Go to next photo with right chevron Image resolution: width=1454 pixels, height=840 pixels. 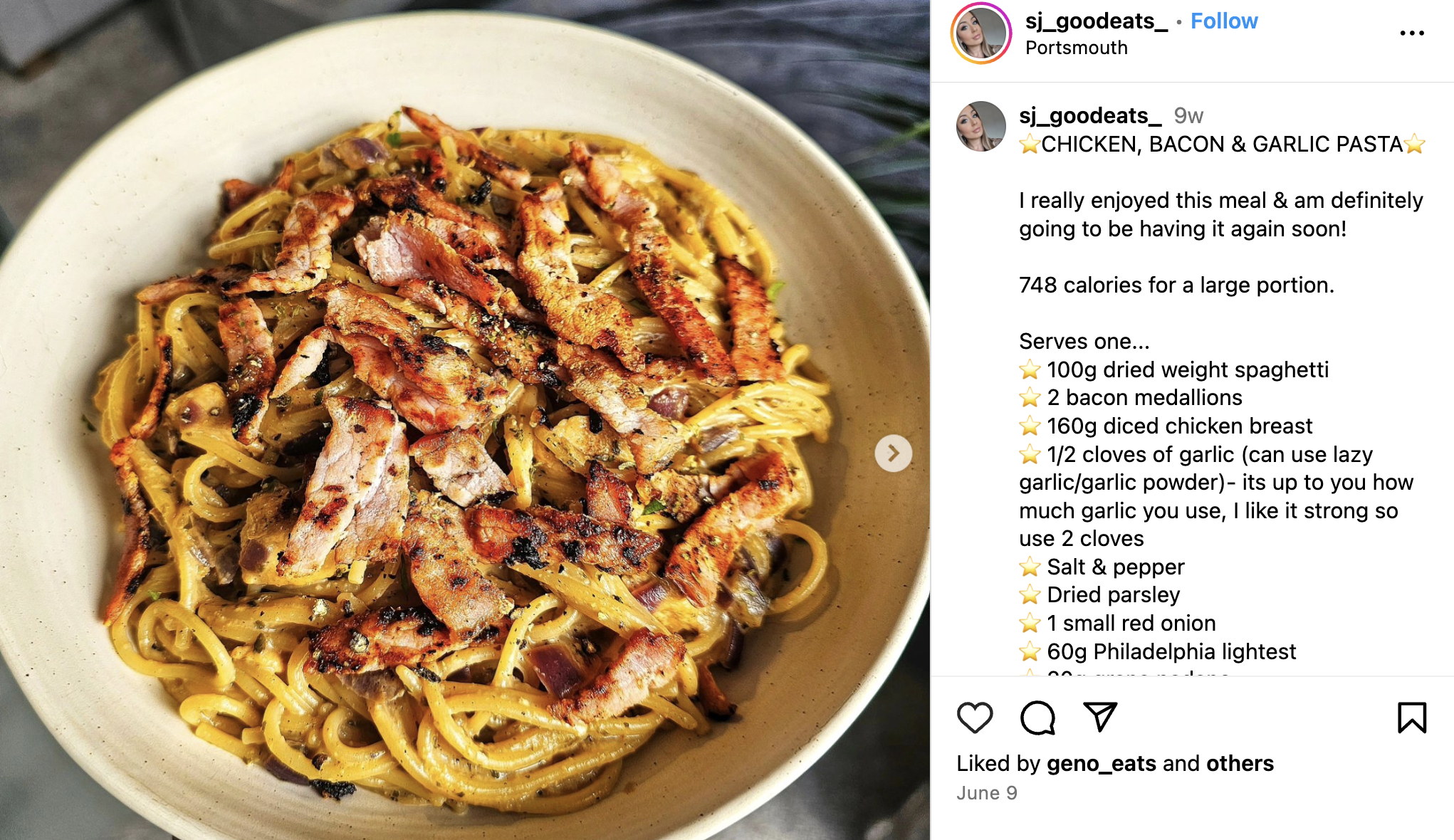click(893, 453)
